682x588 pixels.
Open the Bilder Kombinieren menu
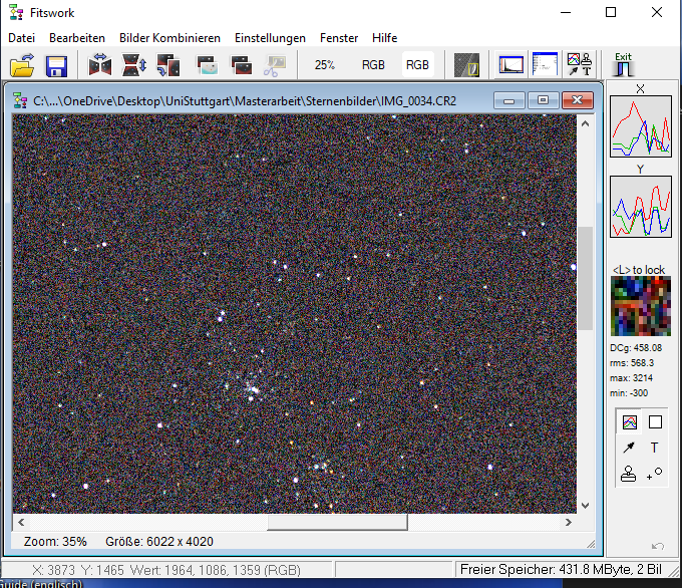coord(170,38)
